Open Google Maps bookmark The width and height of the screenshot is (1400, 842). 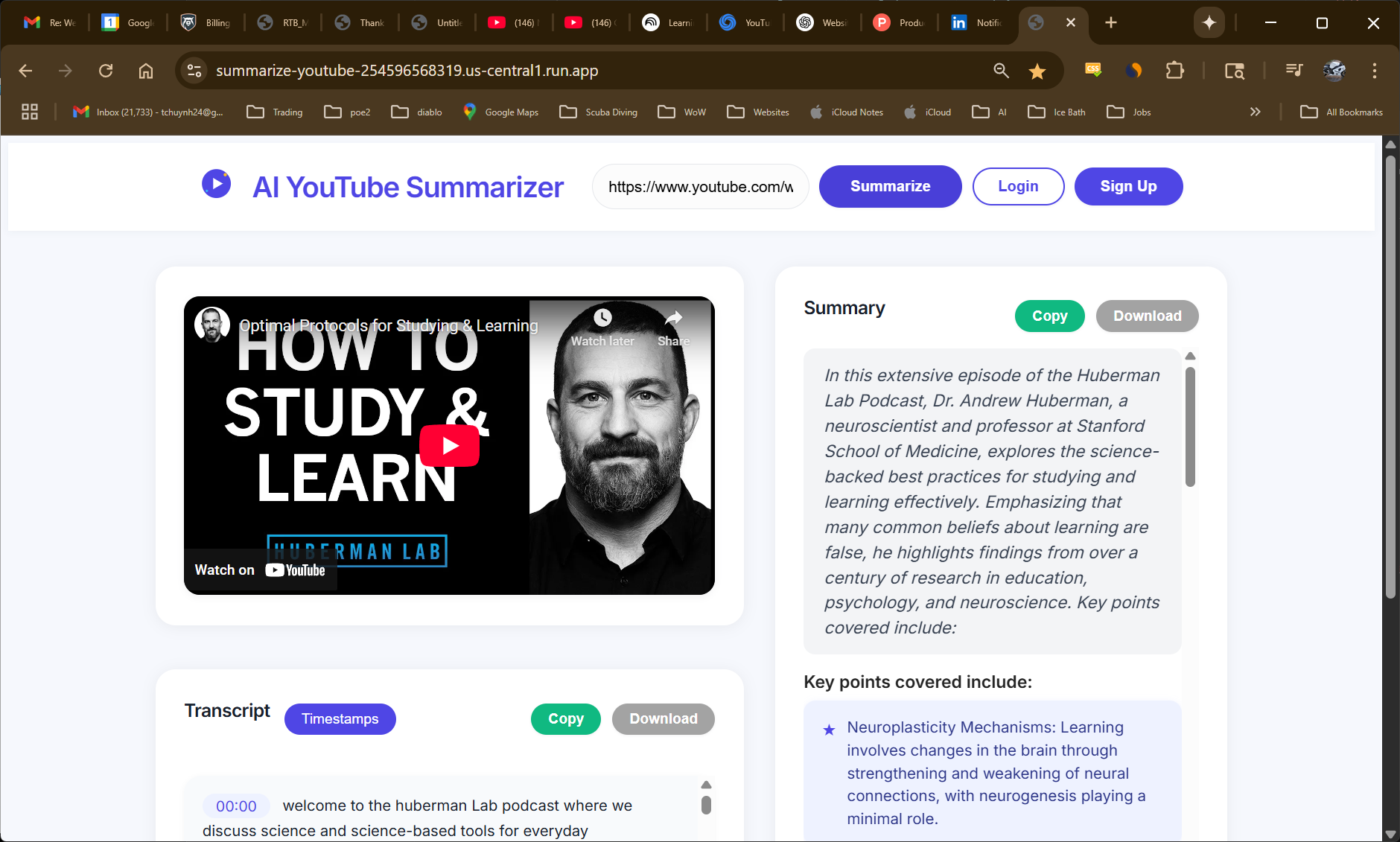click(x=500, y=112)
